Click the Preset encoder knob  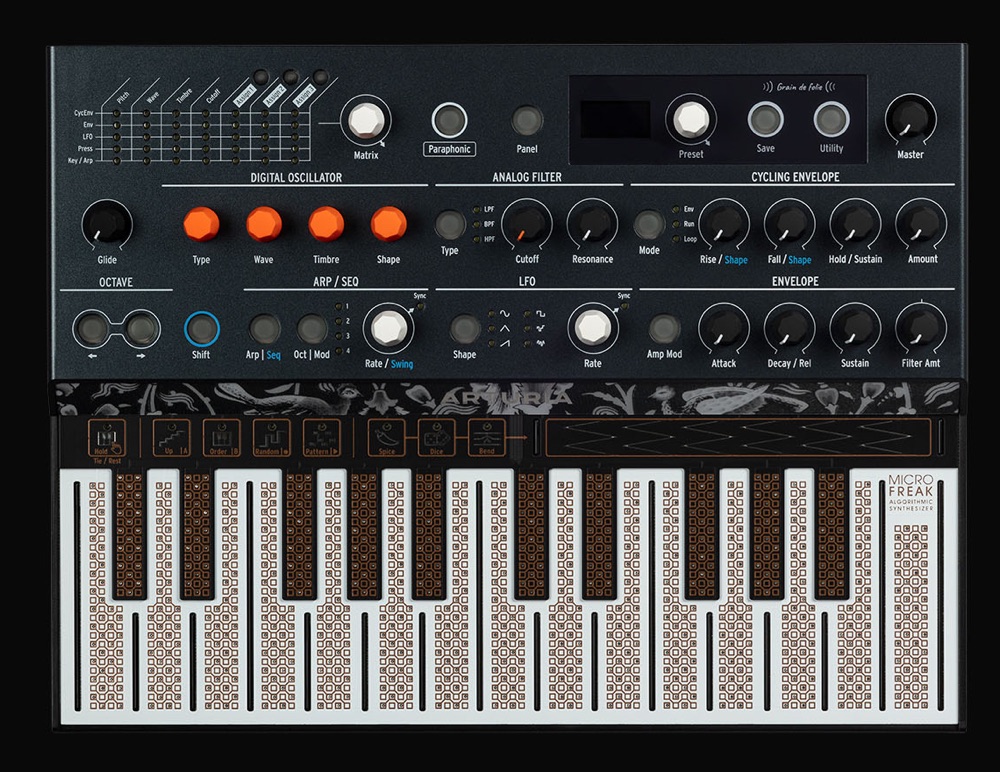690,119
